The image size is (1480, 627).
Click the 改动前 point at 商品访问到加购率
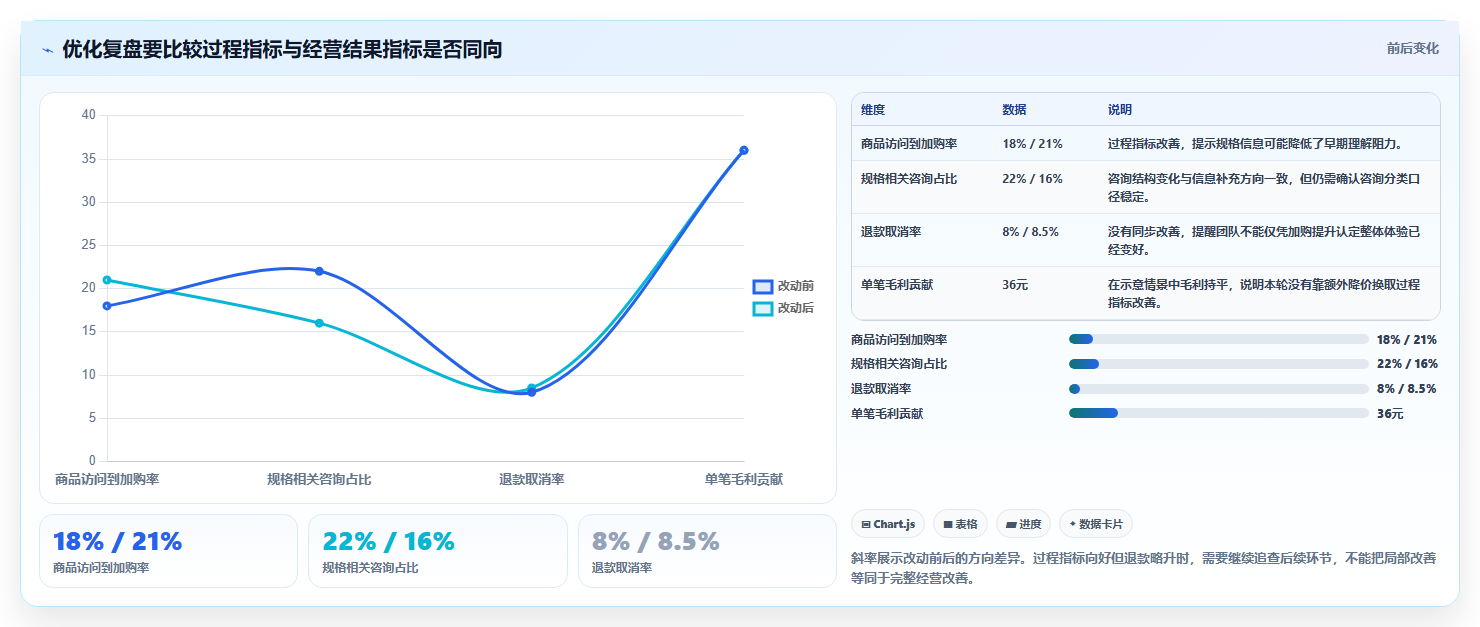coord(107,306)
